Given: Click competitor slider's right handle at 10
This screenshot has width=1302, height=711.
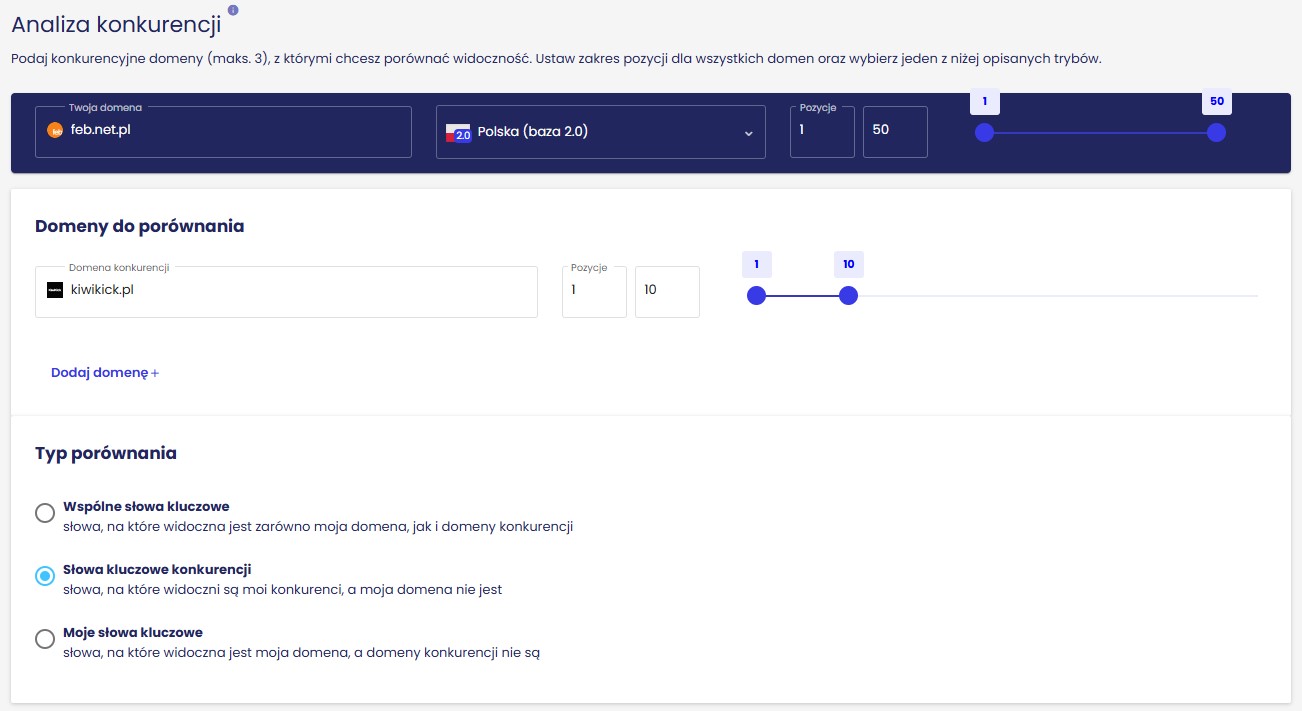Looking at the screenshot, I should coord(848,295).
